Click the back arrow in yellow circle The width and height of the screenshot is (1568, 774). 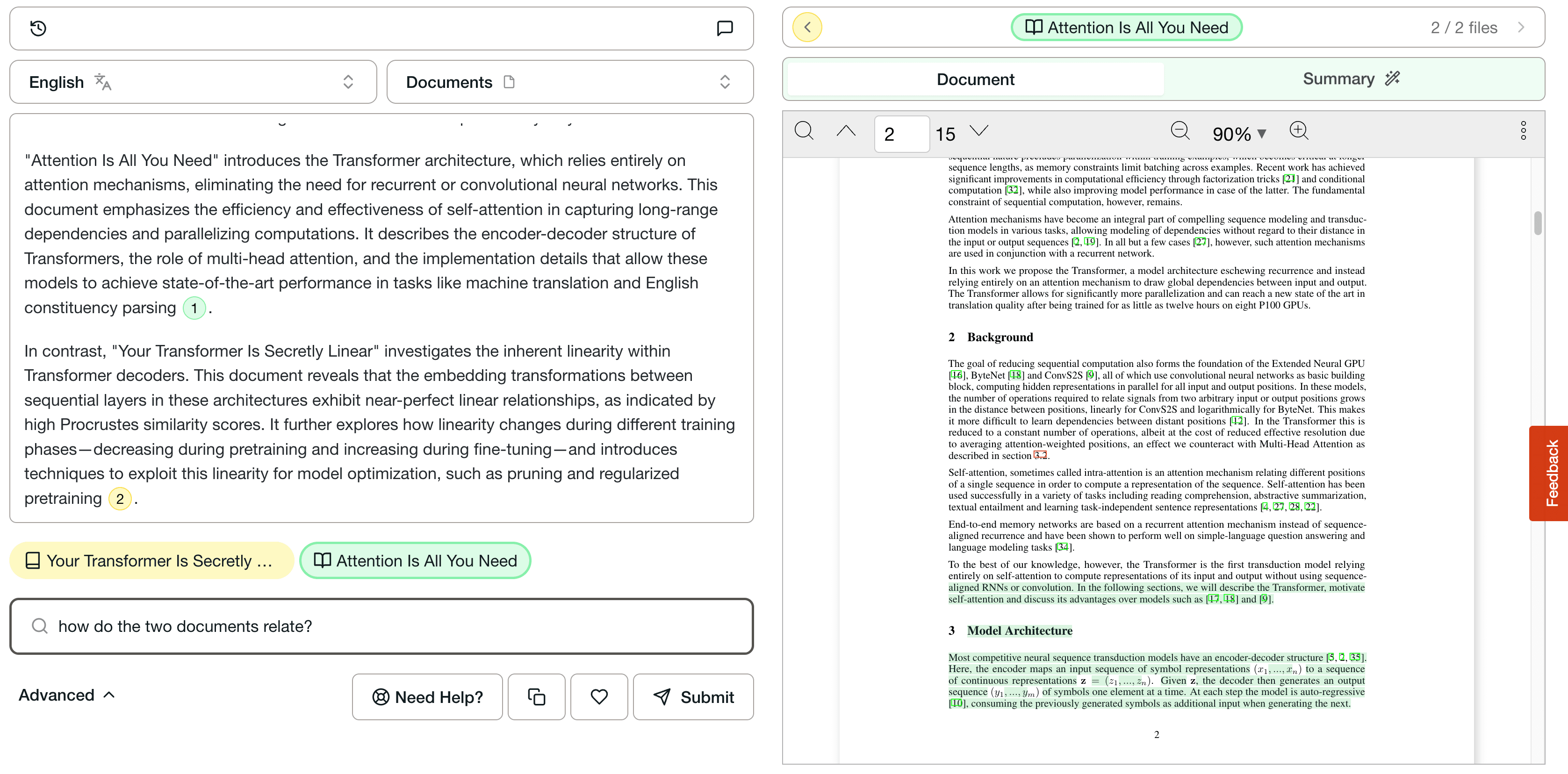(x=807, y=28)
